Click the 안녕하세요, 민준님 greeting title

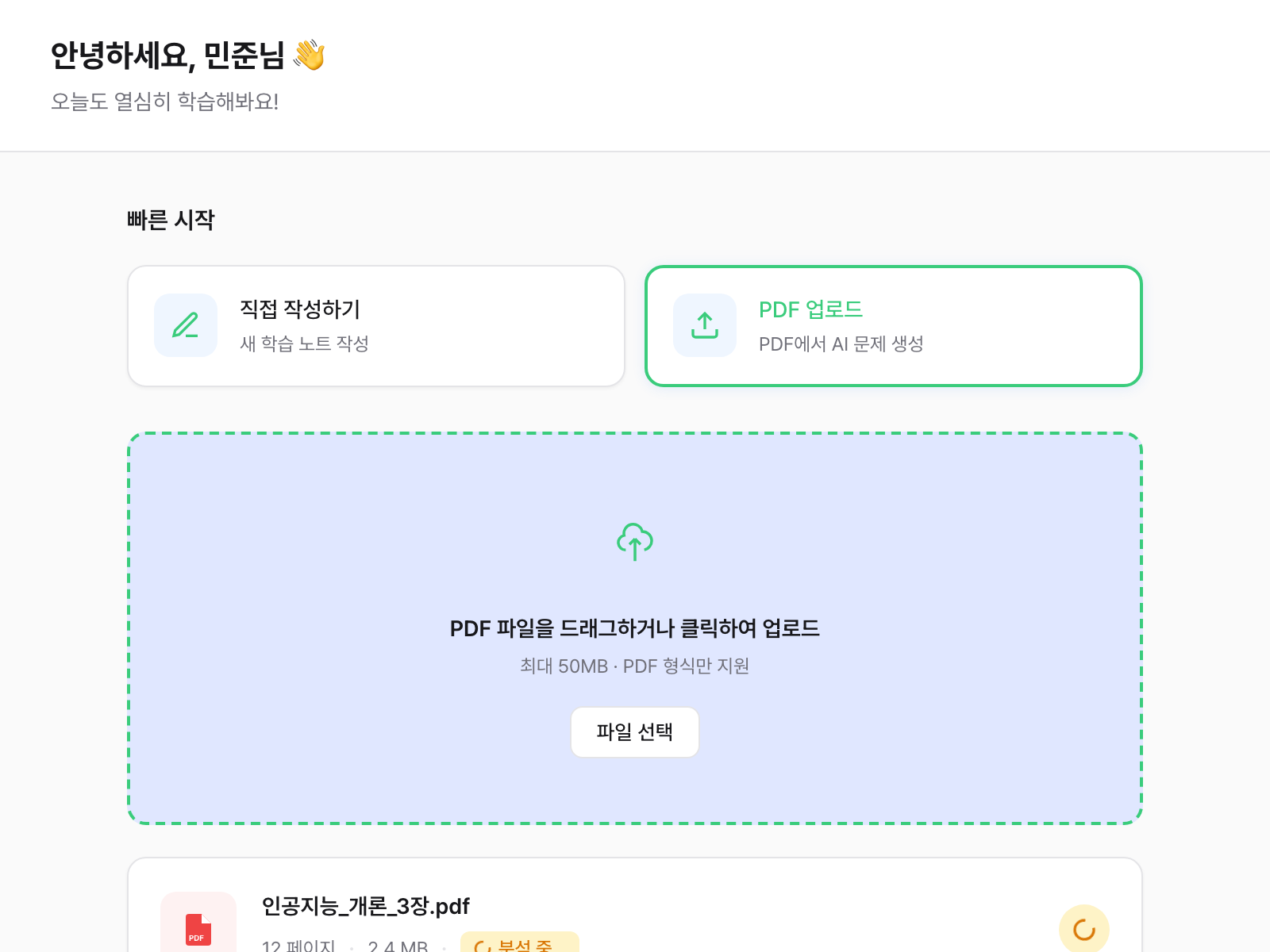pos(167,56)
